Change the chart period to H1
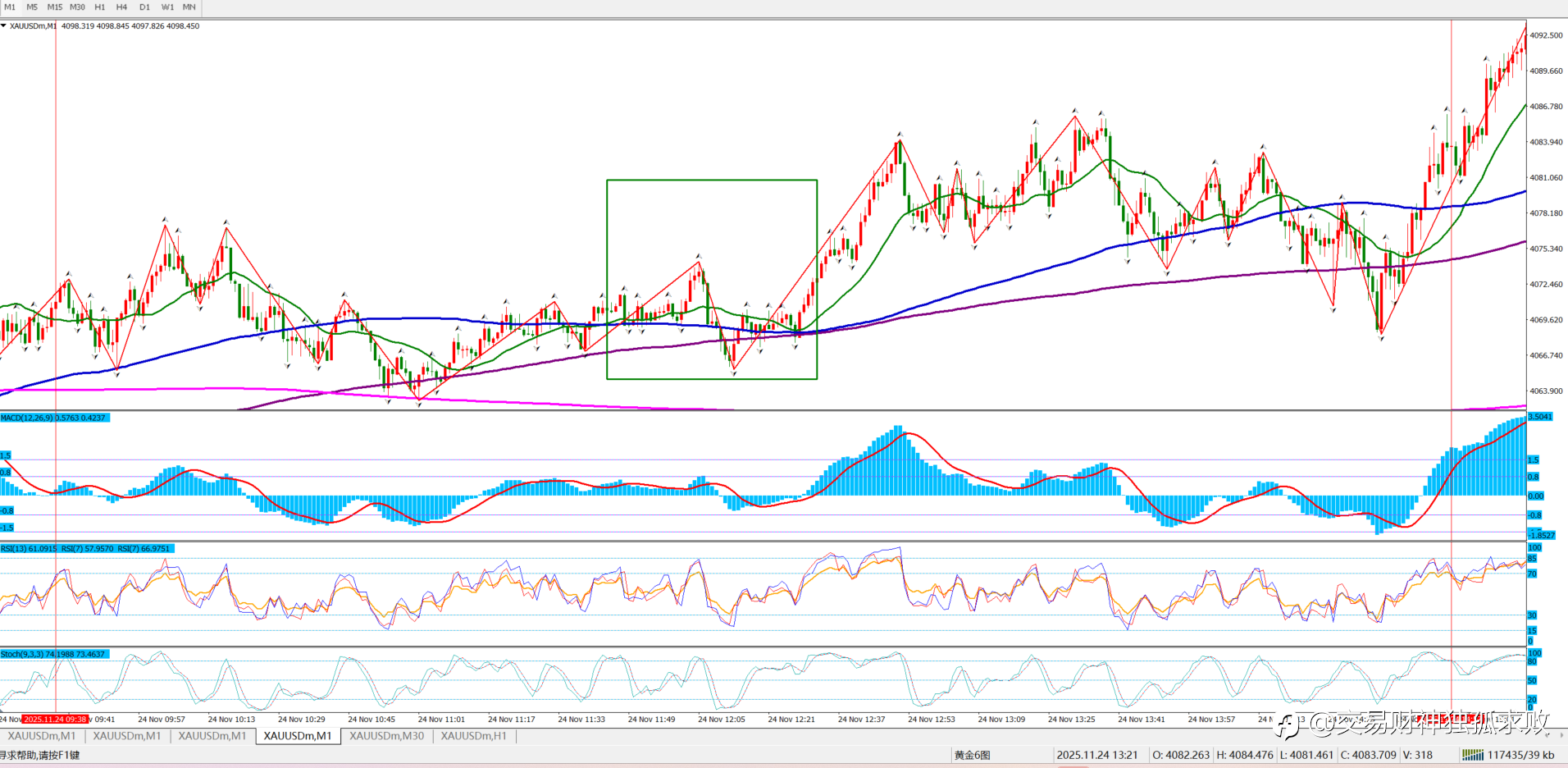The image size is (1568, 768). [100, 7]
